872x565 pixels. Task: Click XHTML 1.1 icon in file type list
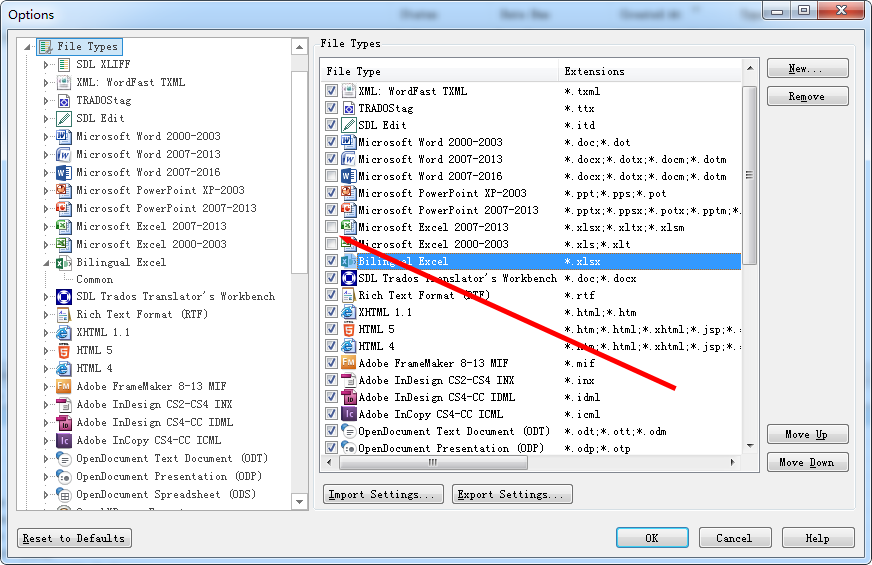pos(349,312)
